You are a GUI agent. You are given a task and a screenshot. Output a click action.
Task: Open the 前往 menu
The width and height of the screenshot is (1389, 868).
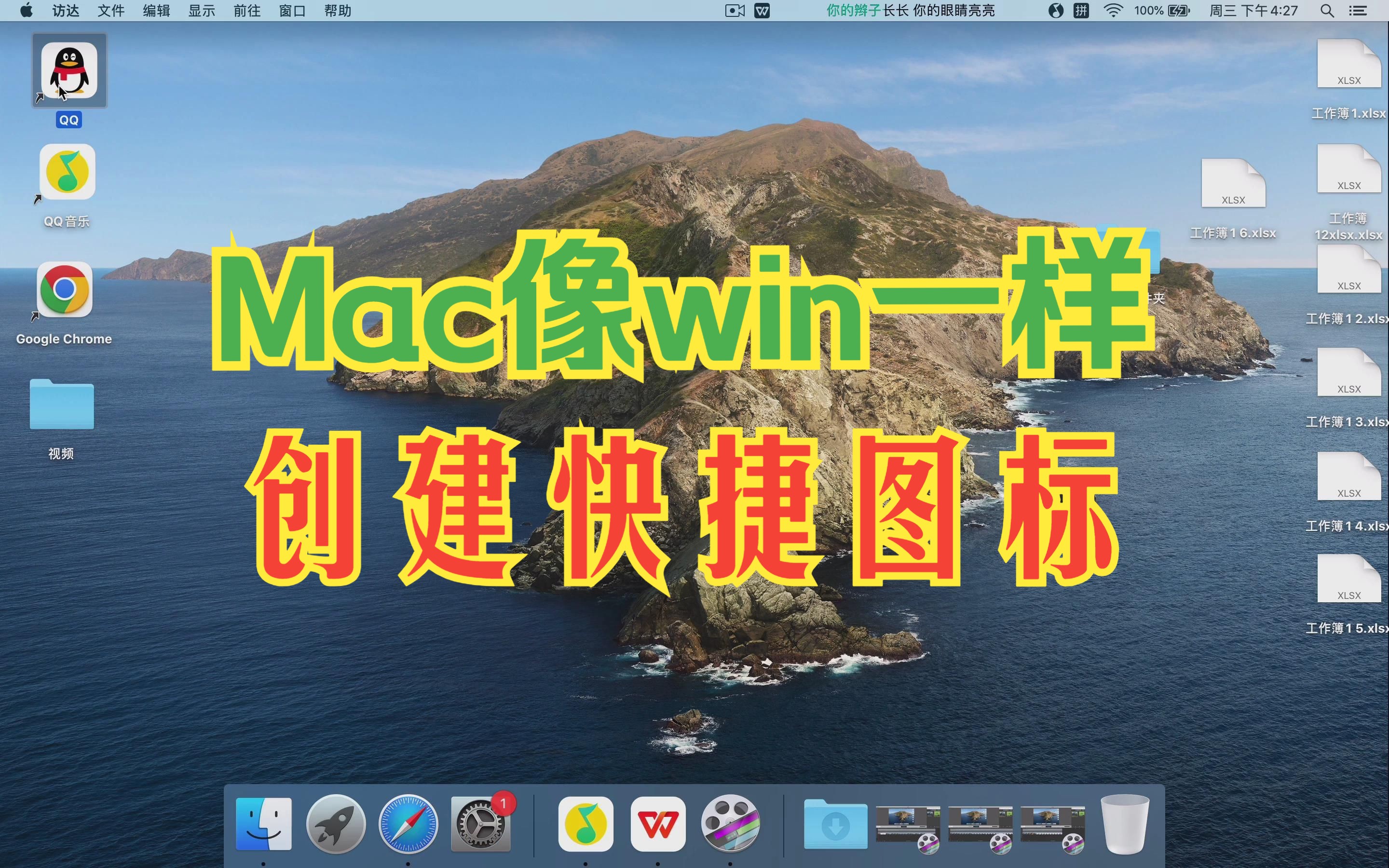point(247,10)
